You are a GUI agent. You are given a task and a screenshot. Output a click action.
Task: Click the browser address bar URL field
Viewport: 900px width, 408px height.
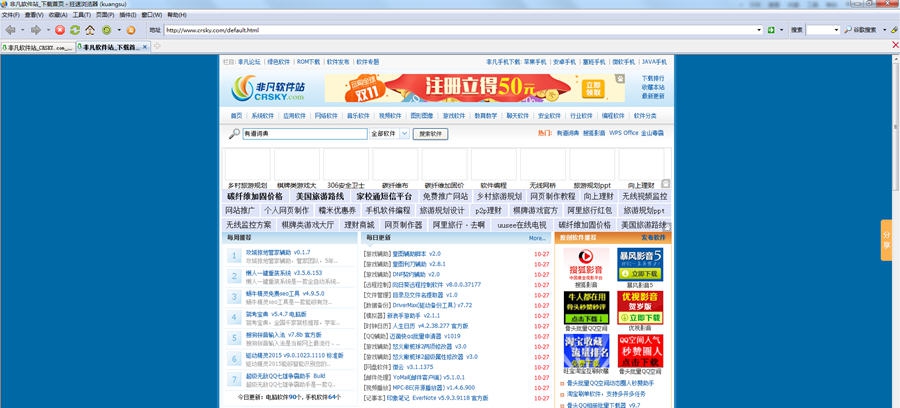[x=460, y=30]
